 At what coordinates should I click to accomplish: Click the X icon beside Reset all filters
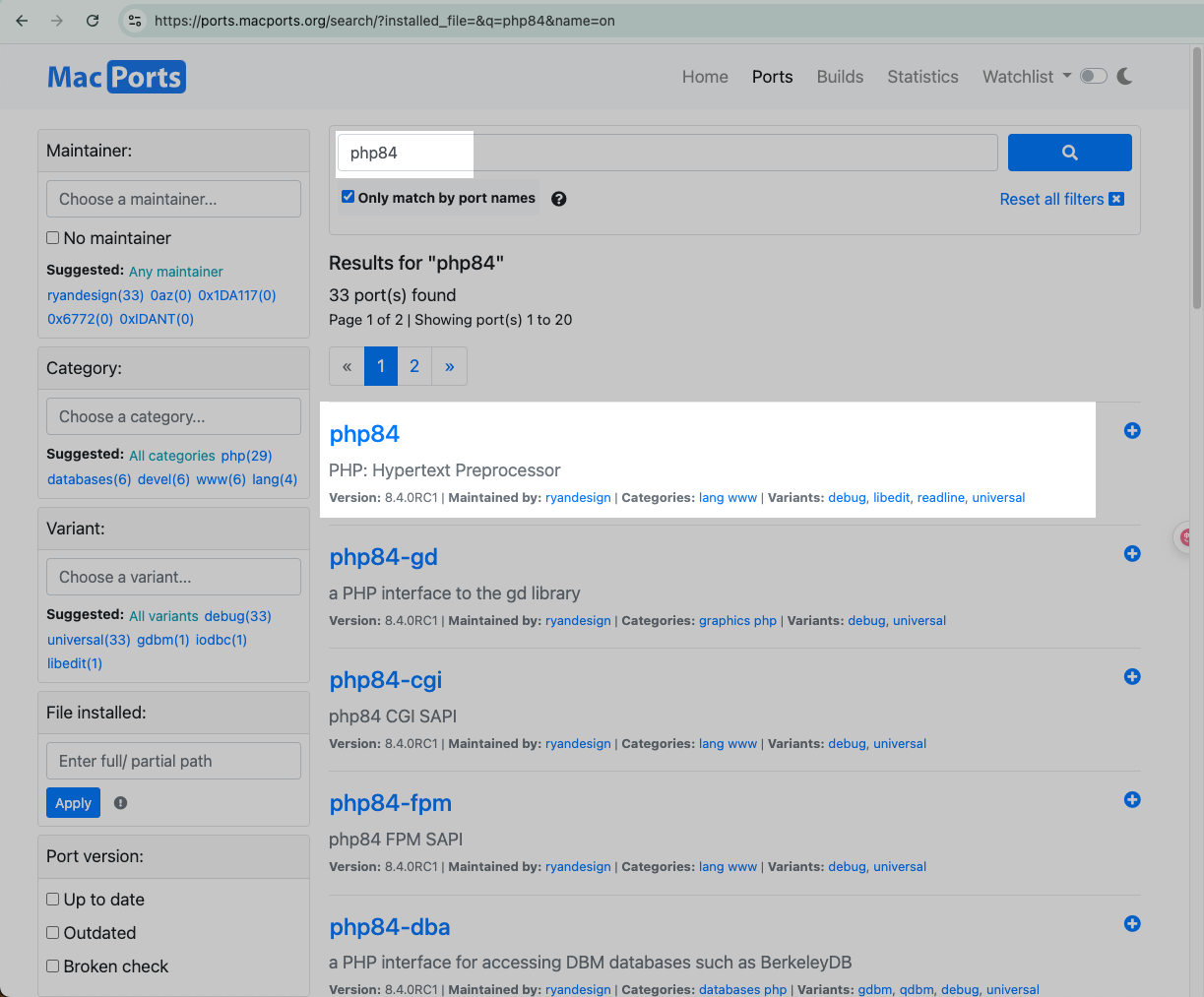pyautogui.click(x=1116, y=199)
